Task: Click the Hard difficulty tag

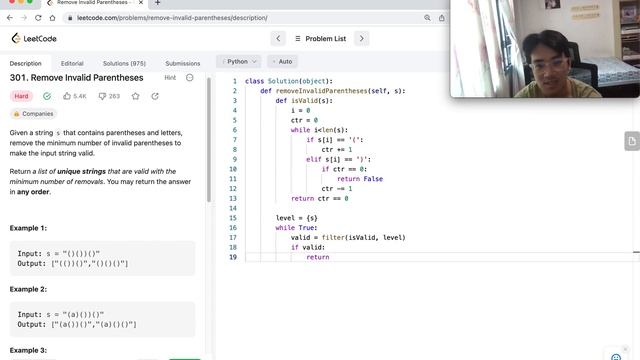Action: [21, 96]
